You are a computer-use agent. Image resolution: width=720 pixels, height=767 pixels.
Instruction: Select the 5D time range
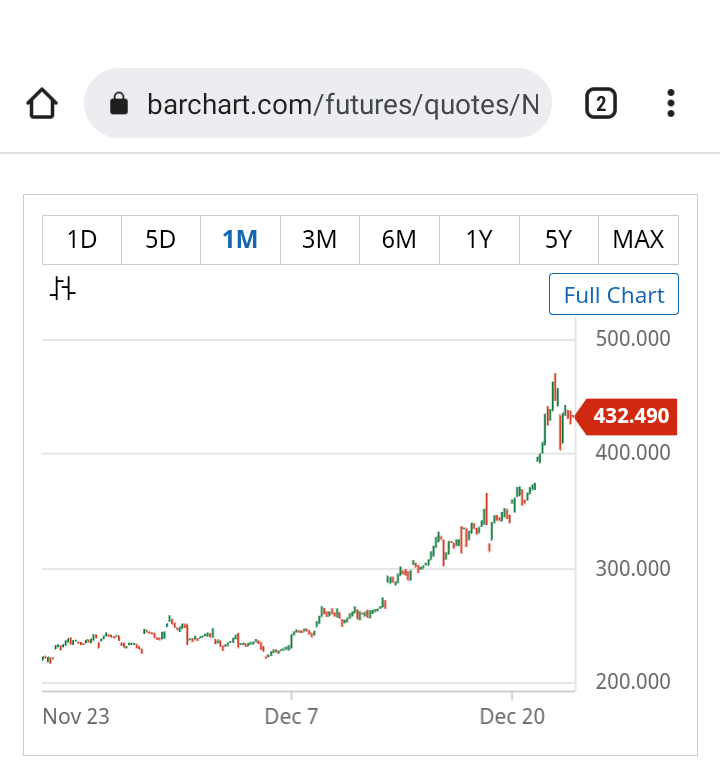point(160,240)
